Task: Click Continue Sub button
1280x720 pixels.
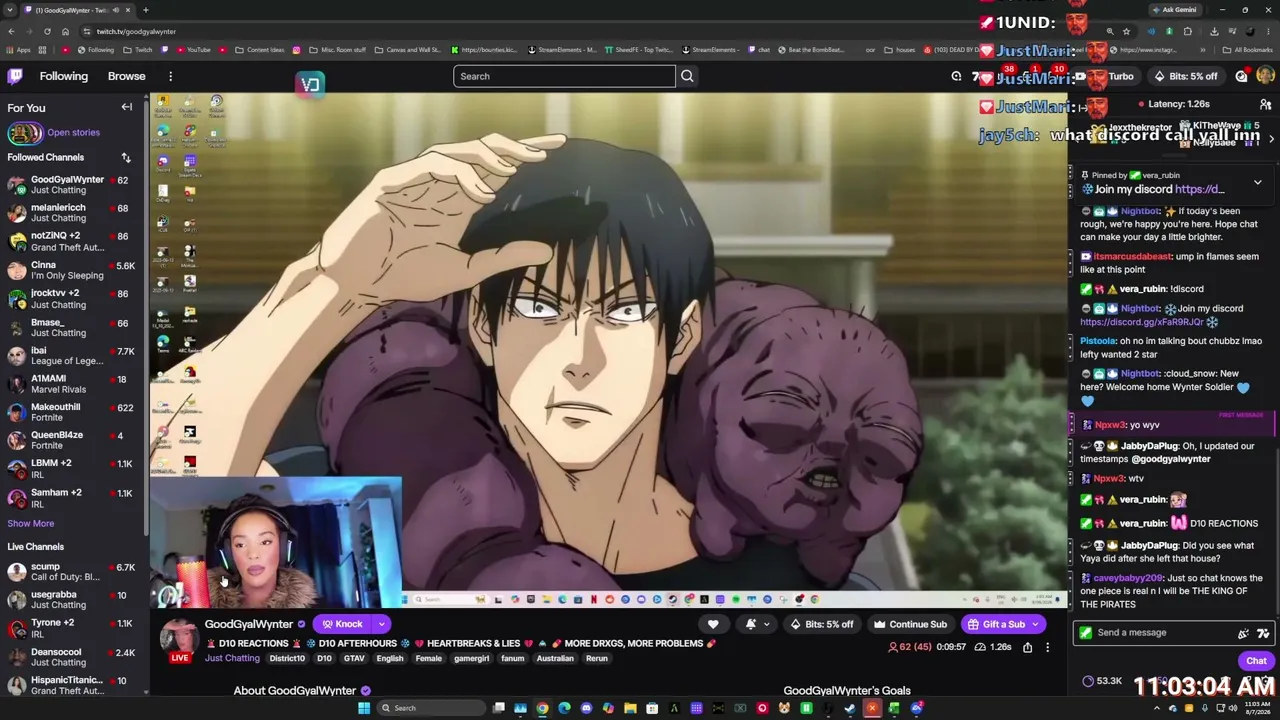Action: point(910,624)
